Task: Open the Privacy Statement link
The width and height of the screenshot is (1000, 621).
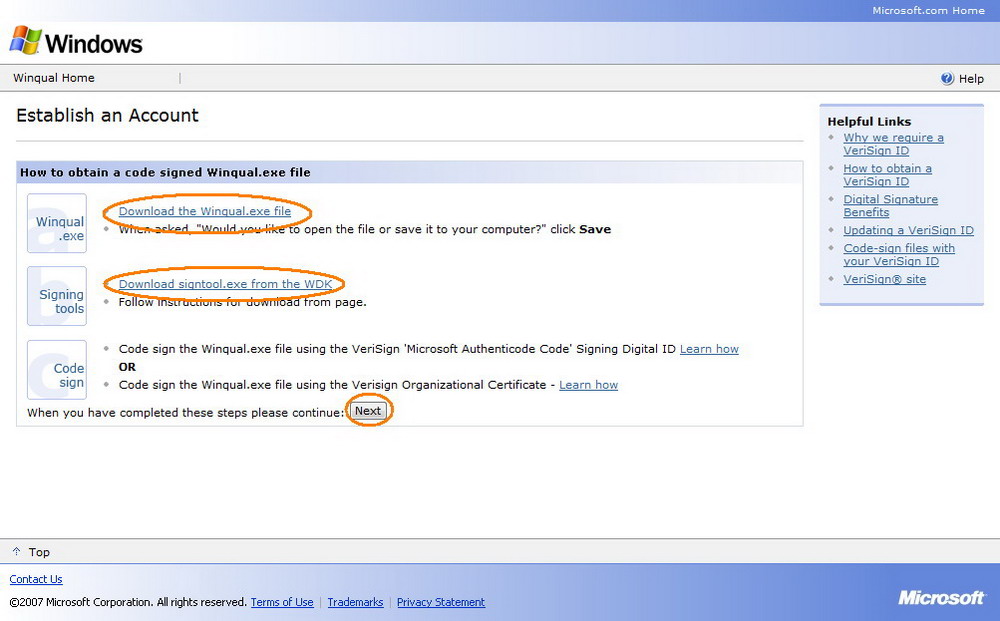Action: point(441,602)
